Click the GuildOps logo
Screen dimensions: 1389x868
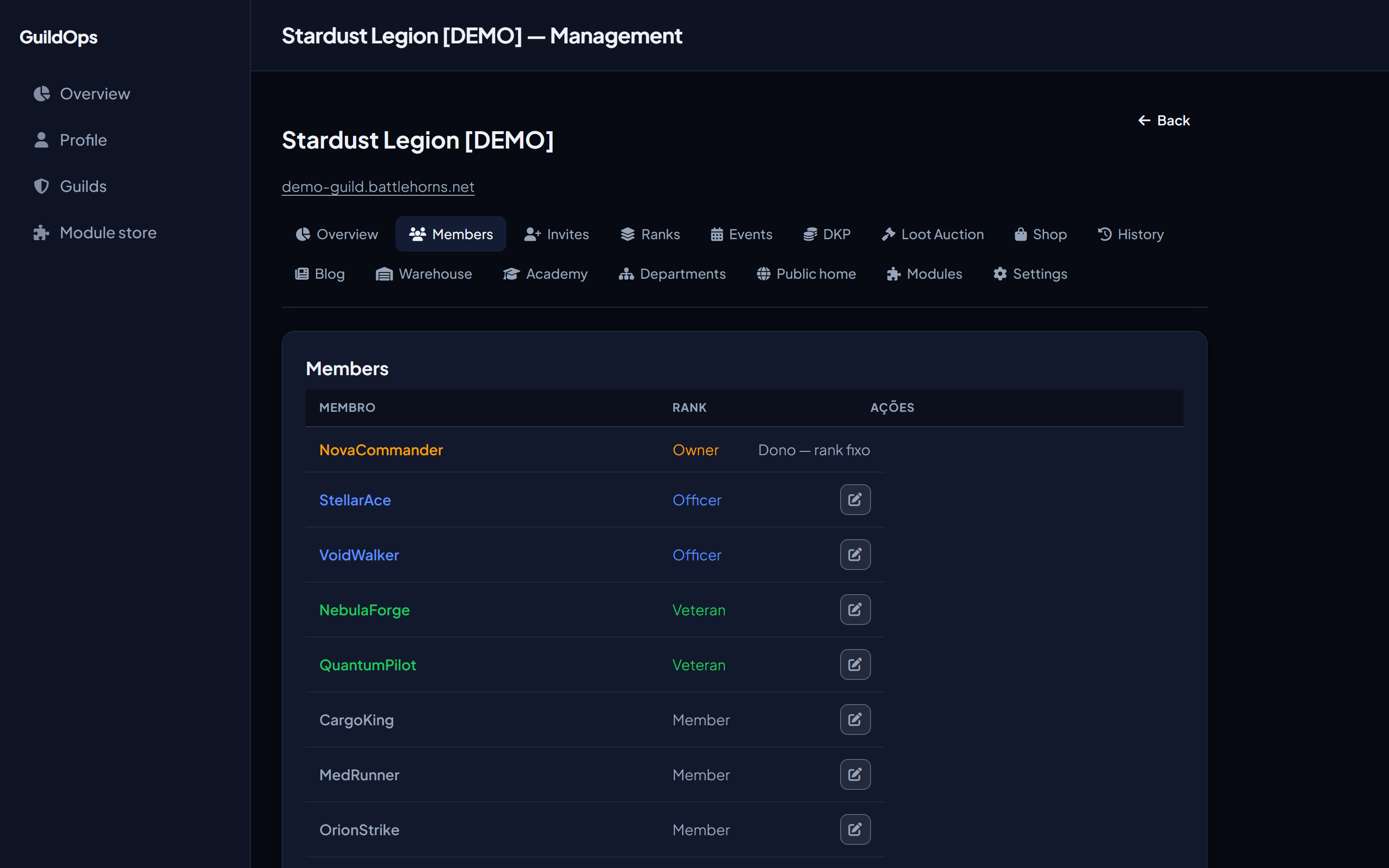[58, 37]
